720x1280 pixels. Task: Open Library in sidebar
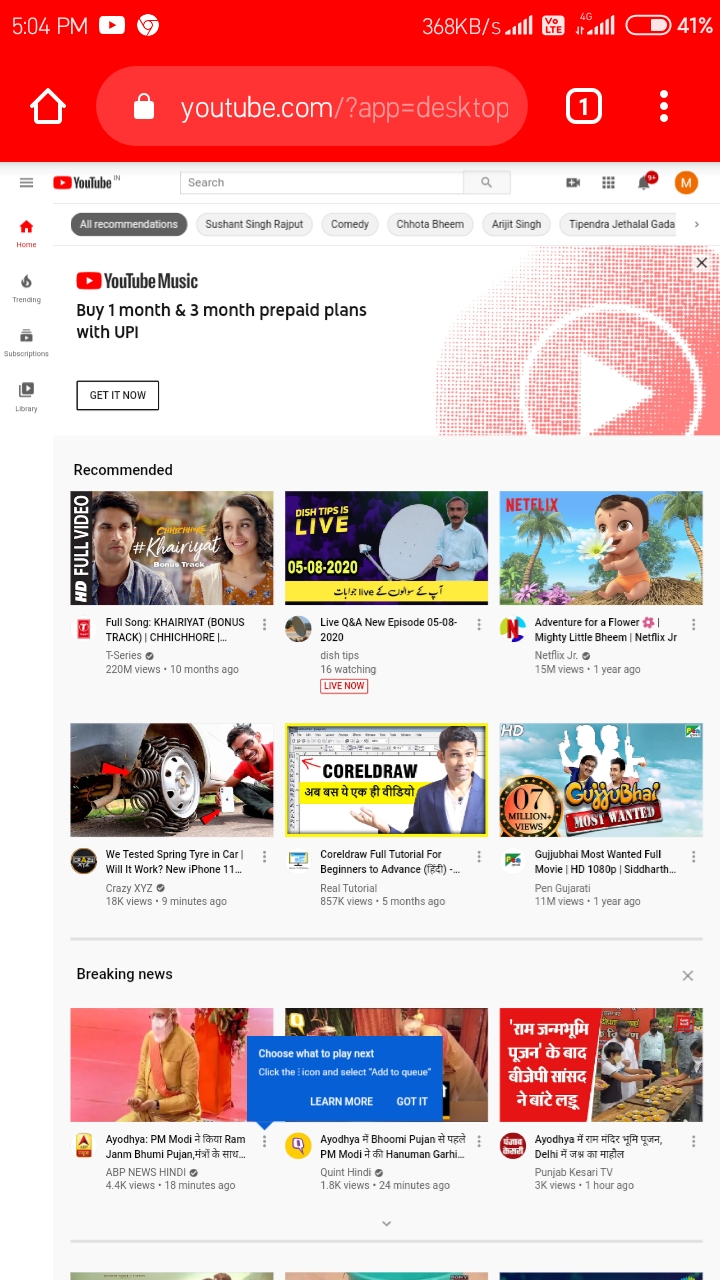pyautogui.click(x=26, y=397)
